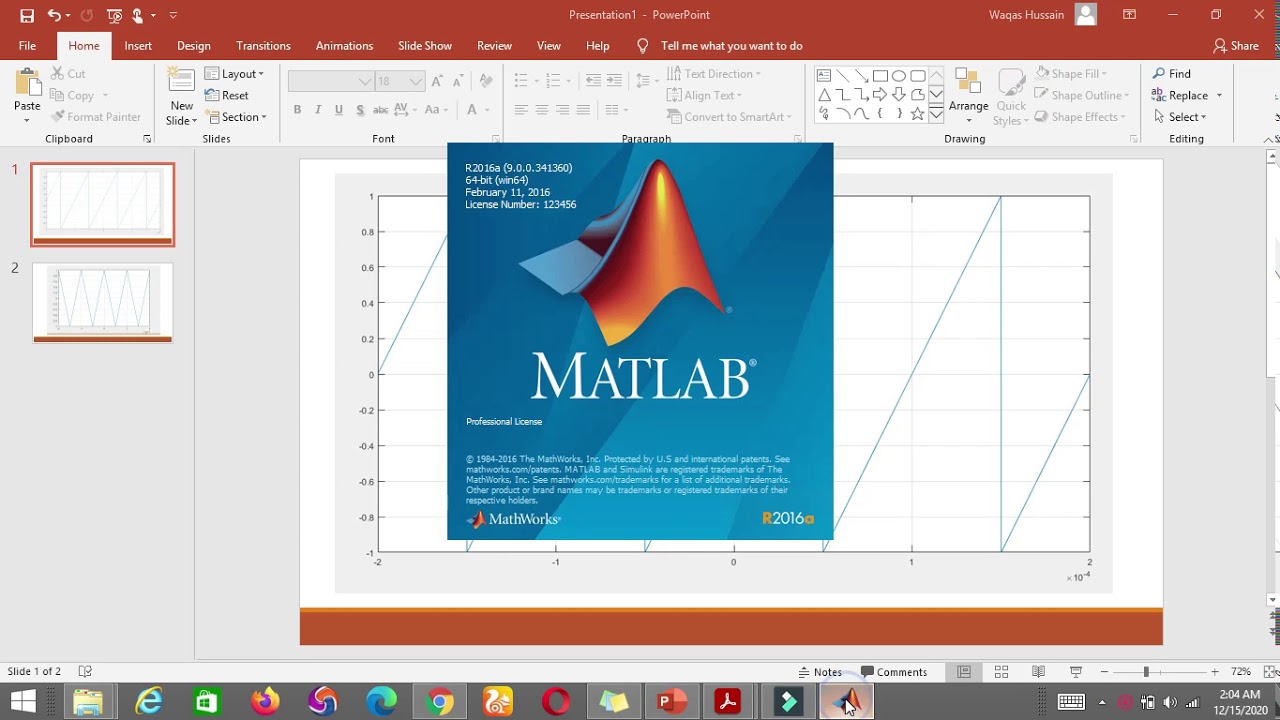Select the Isosceles Triangle shape
Image resolution: width=1280 pixels, height=720 pixels.
[824, 95]
